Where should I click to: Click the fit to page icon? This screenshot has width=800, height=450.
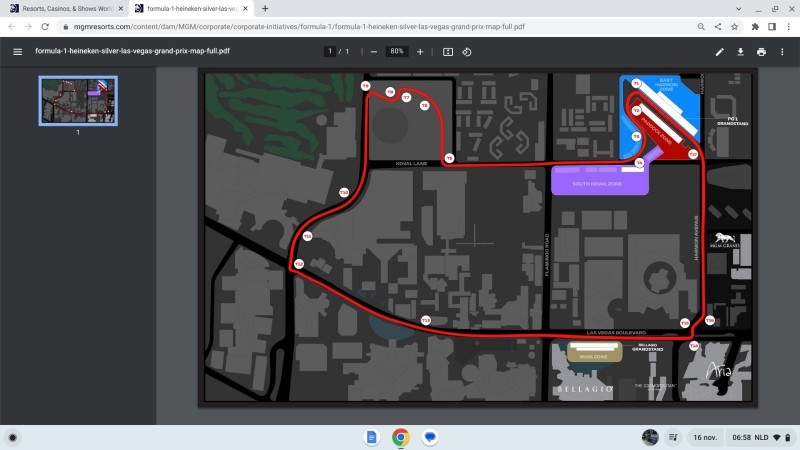[448, 51]
